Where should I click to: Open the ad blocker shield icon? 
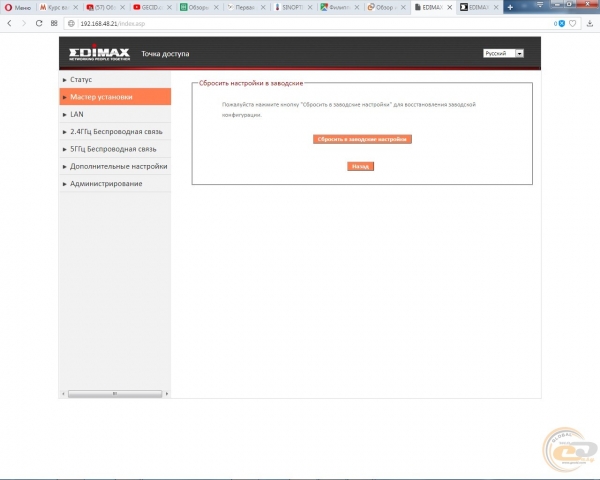[x=561, y=24]
